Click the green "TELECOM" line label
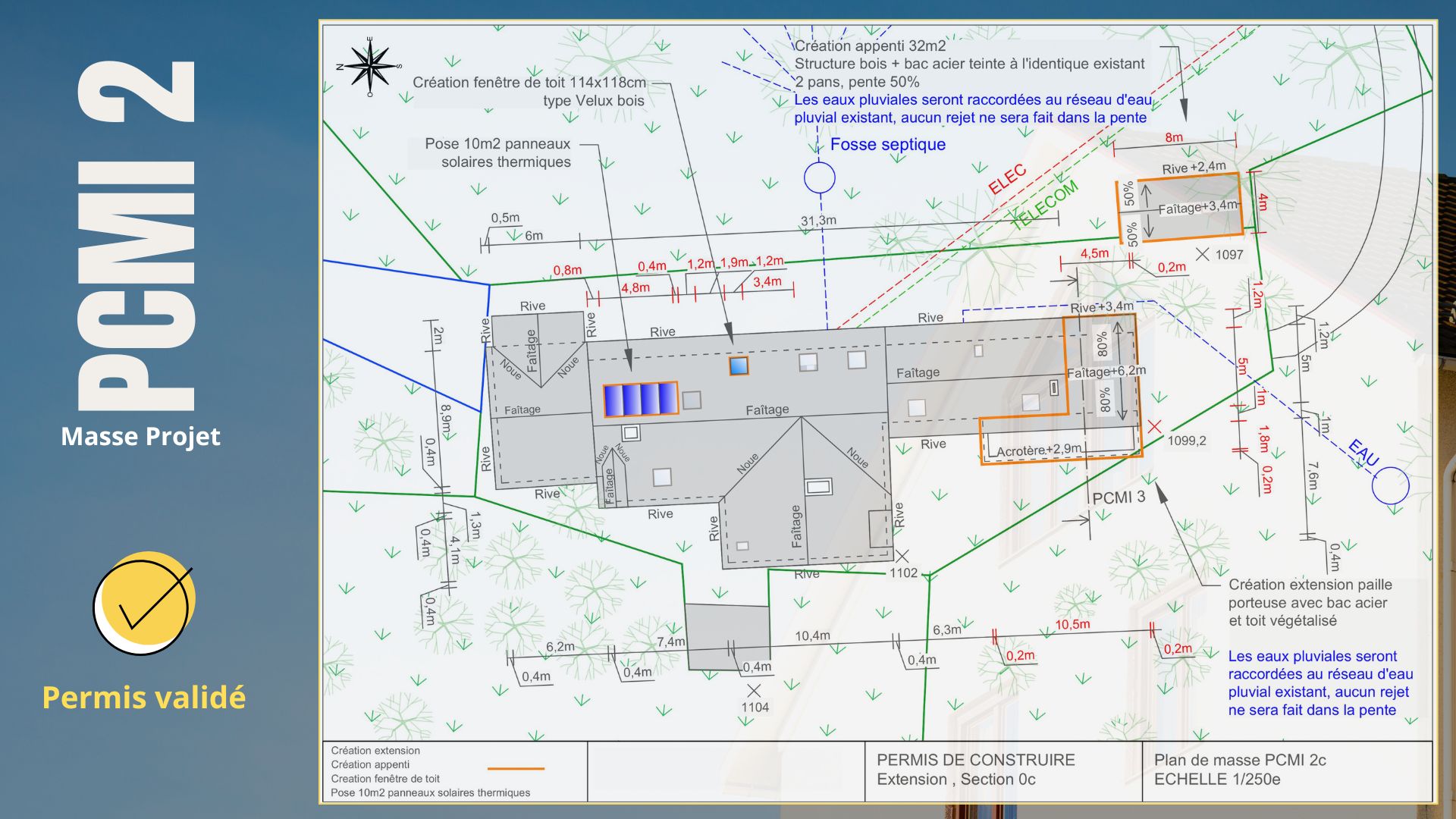1456x819 pixels. click(x=1045, y=205)
